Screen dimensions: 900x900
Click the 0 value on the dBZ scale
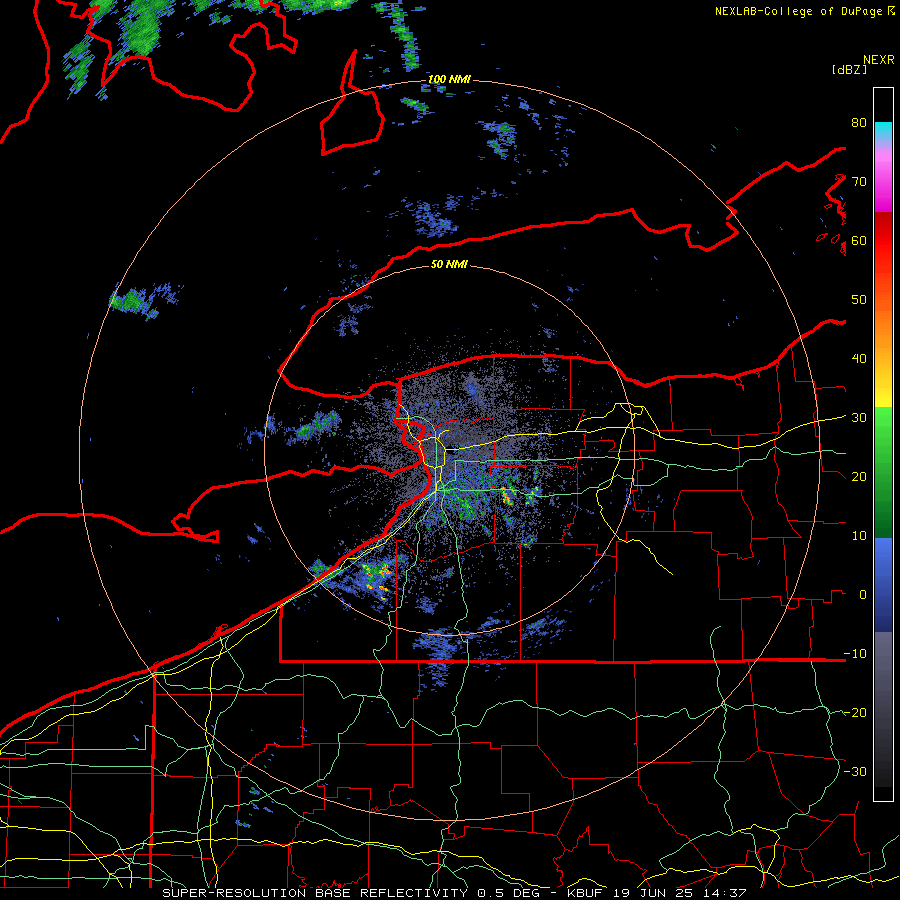(x=863, y=595)
